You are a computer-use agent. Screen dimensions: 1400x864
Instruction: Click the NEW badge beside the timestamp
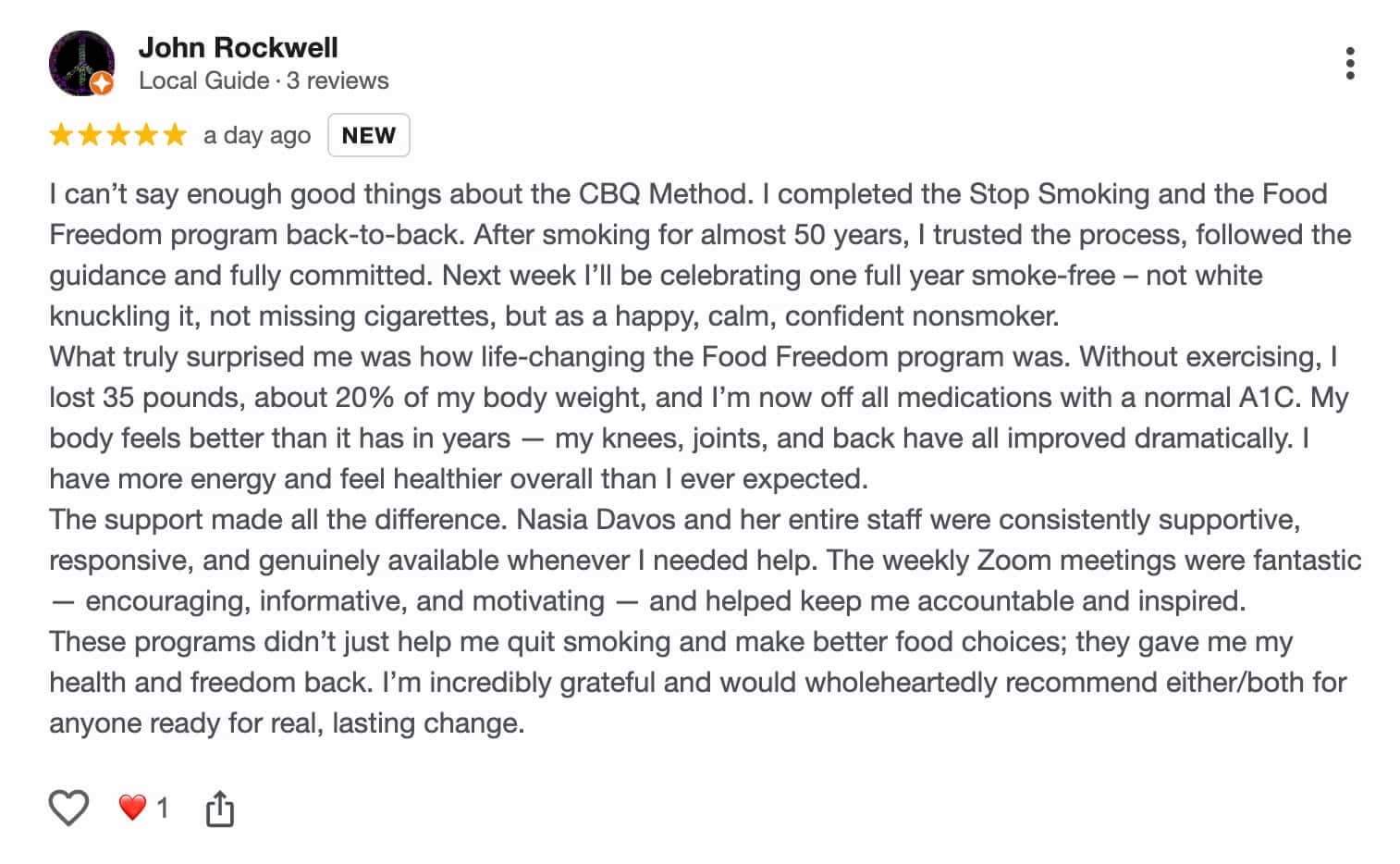point(368,135)
